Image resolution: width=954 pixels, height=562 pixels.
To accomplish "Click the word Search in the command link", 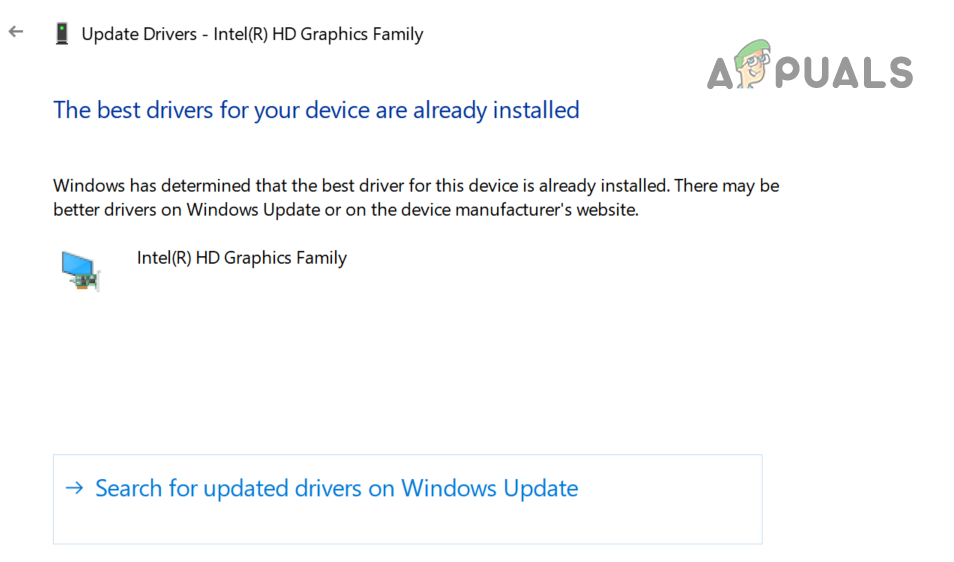I will coord(128,488).
